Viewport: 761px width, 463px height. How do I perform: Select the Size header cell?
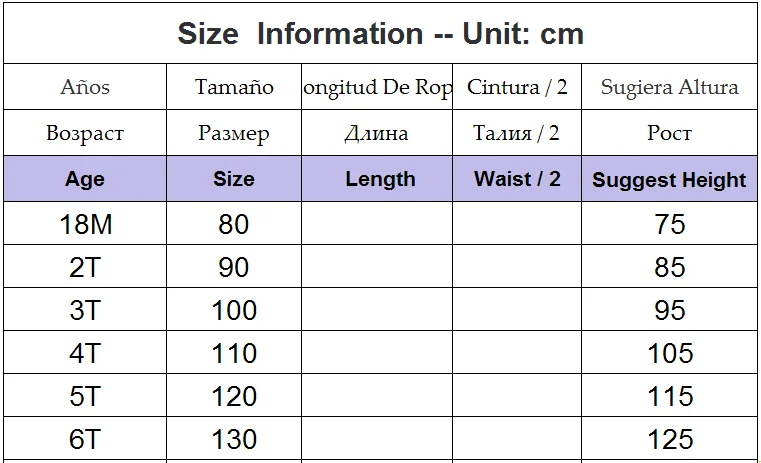click(233, 179)
